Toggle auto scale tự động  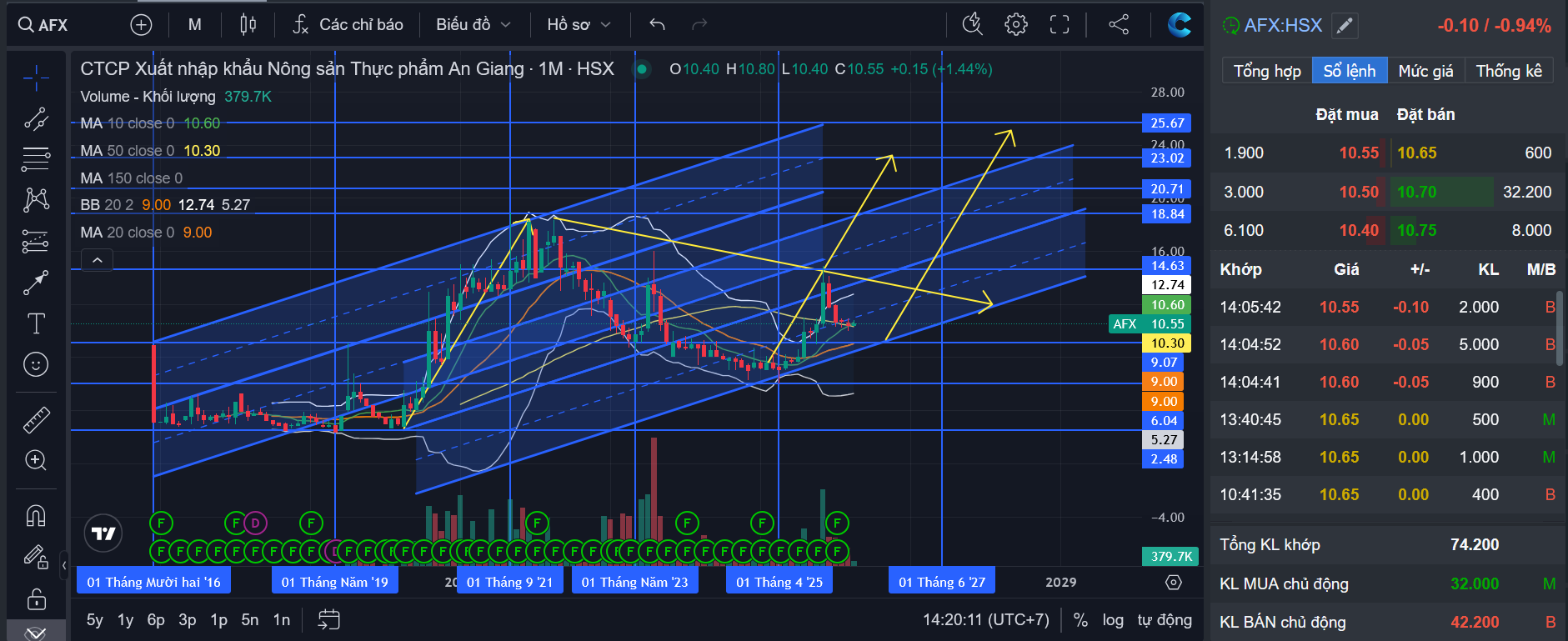(1165, 620)
